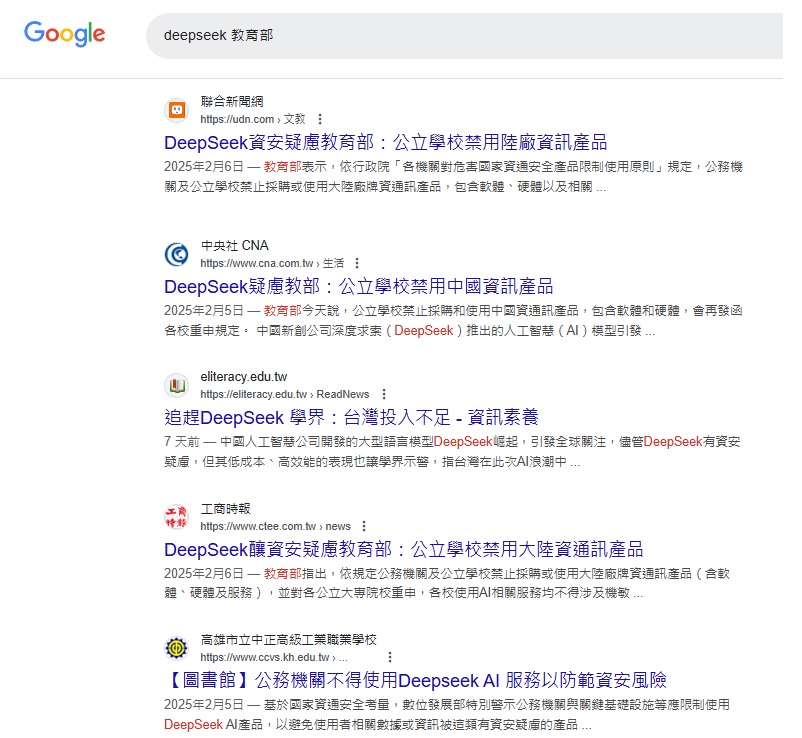Click the udn result snippet dated 2025年2月6日
802x738 pixels.
pyautogui.click(x=453, y=177)
